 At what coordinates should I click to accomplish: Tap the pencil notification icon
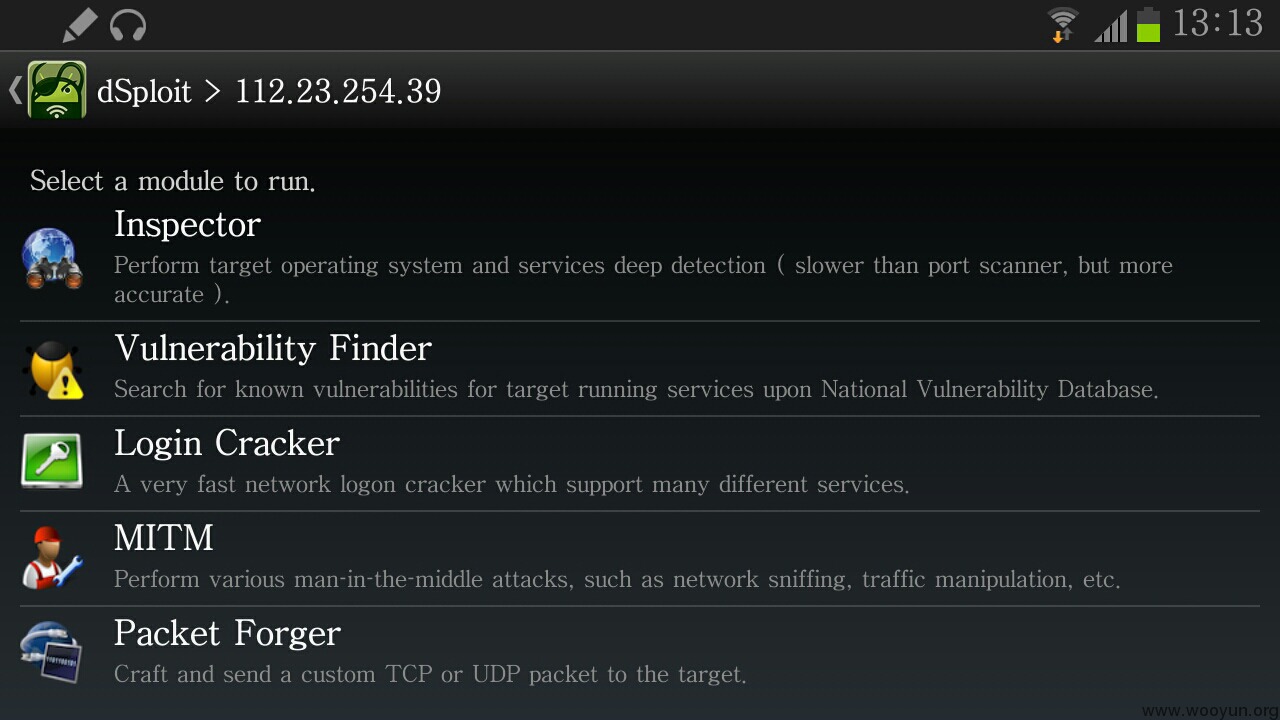pyautogui.click(x=79, y=25)
